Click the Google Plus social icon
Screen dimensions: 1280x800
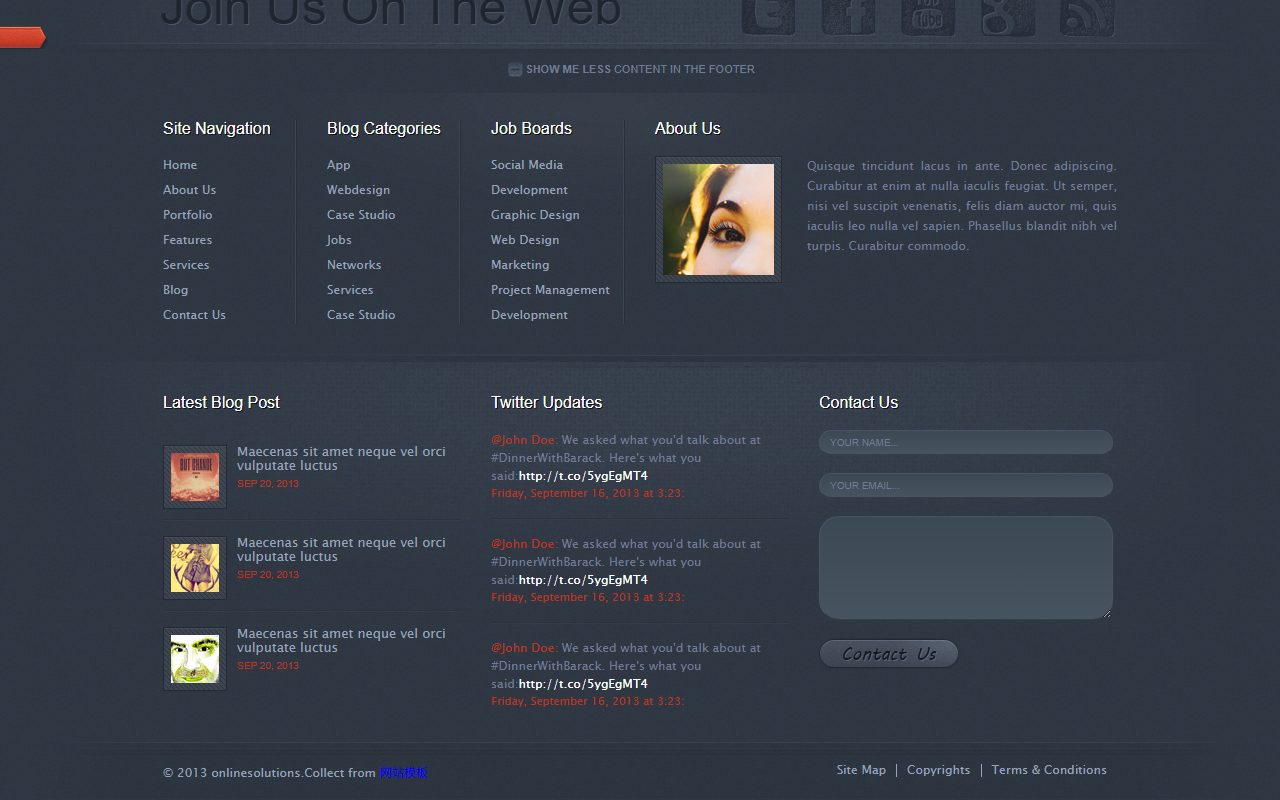1008,17
